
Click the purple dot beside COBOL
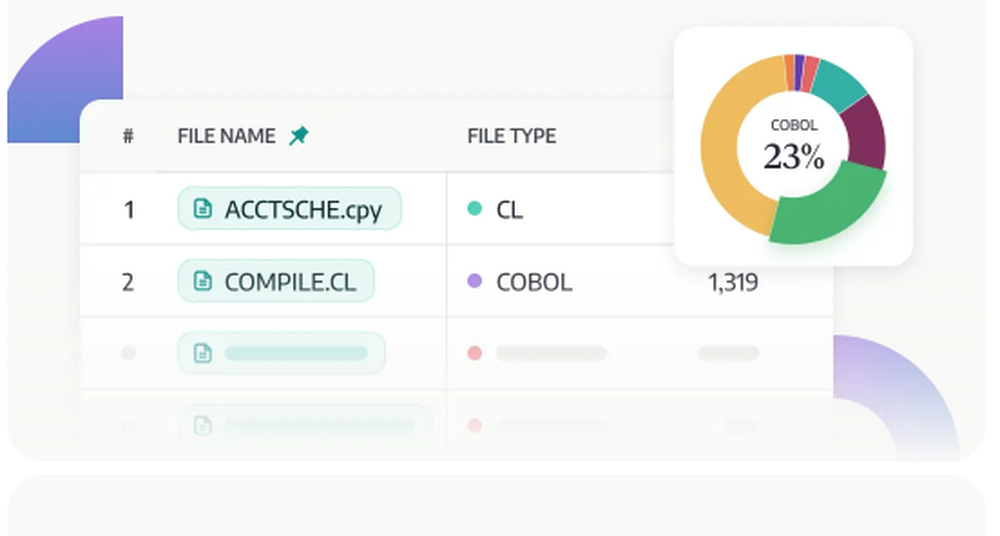[x=474, y=281]
